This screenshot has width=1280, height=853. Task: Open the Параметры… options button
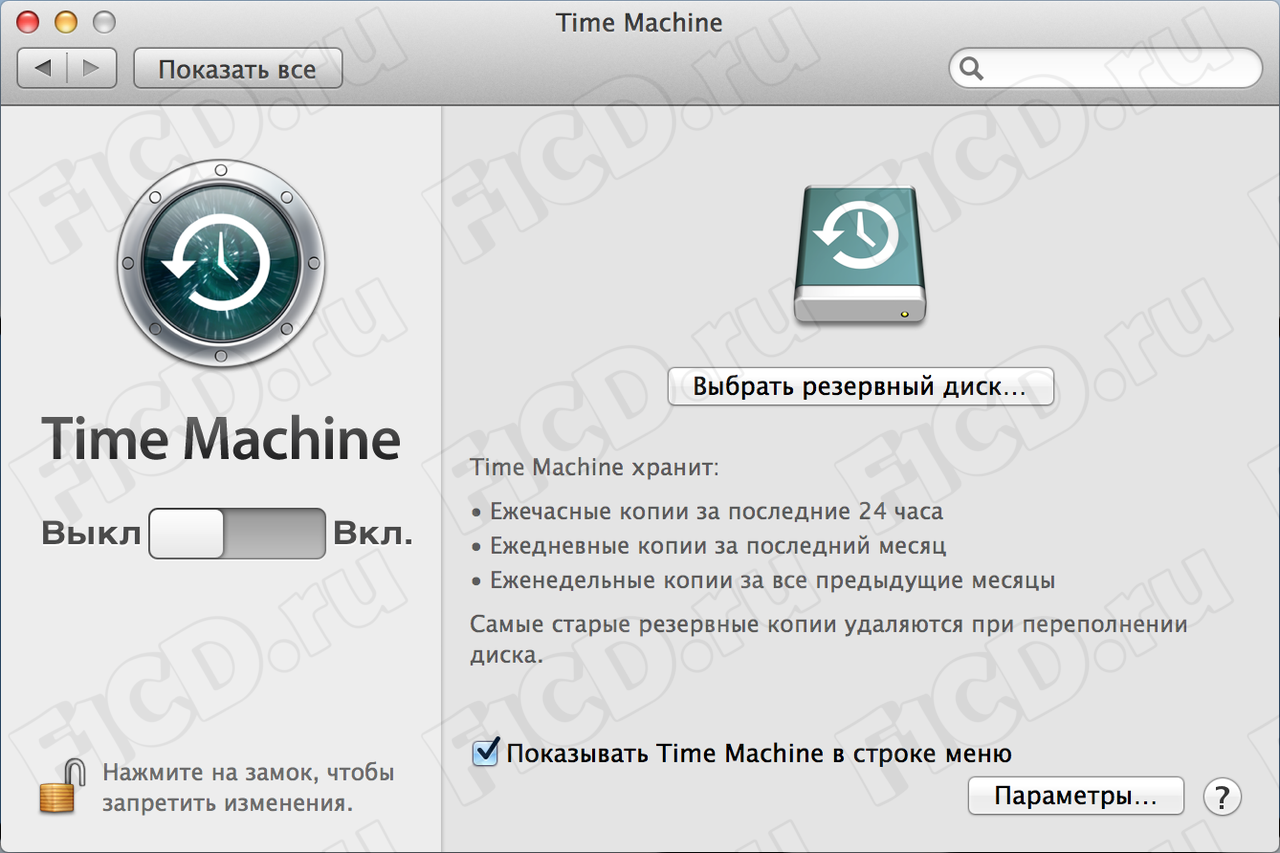[x=1076, y=797]
